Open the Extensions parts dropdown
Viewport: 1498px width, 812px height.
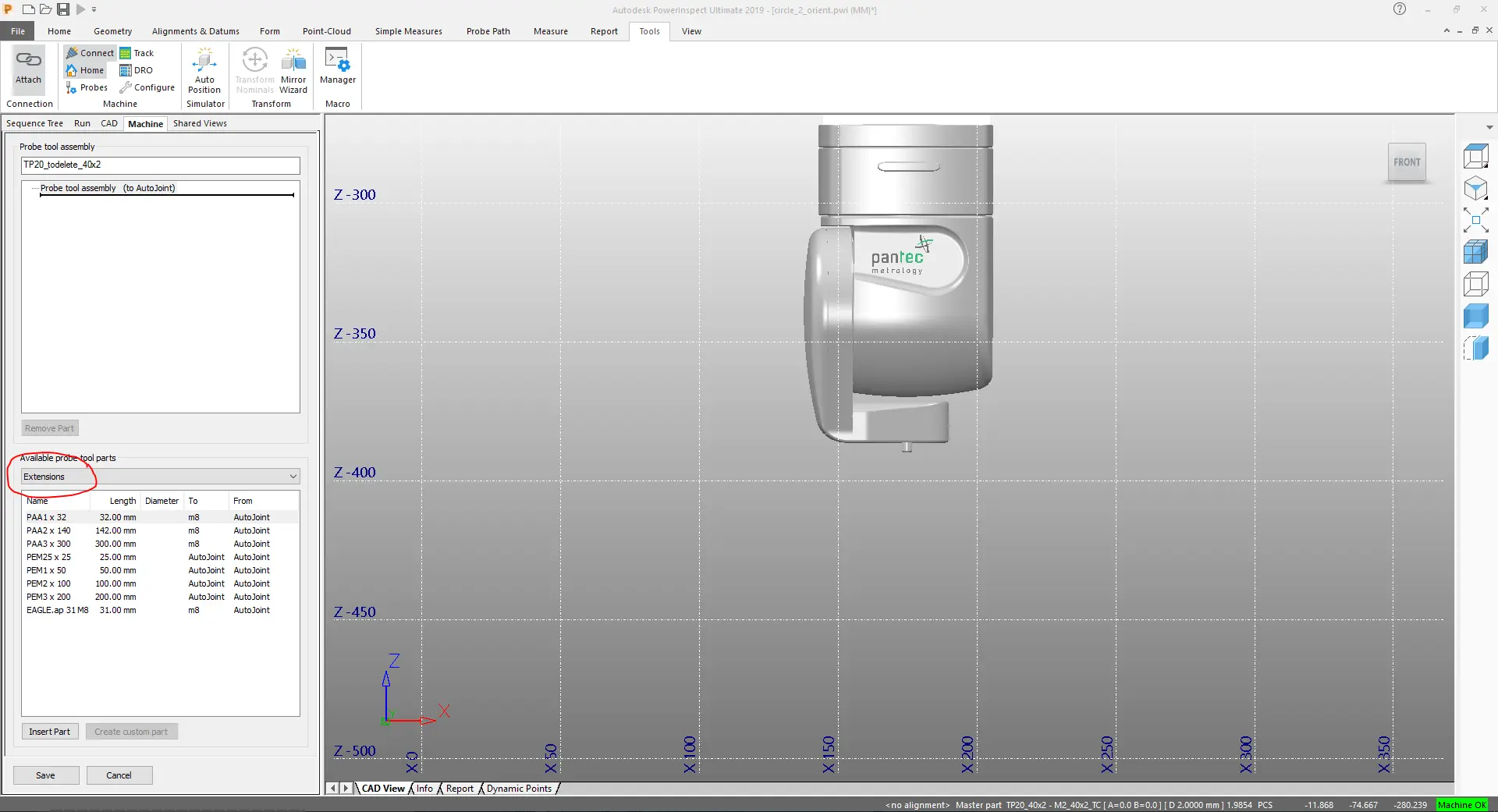tap(160, 477)
